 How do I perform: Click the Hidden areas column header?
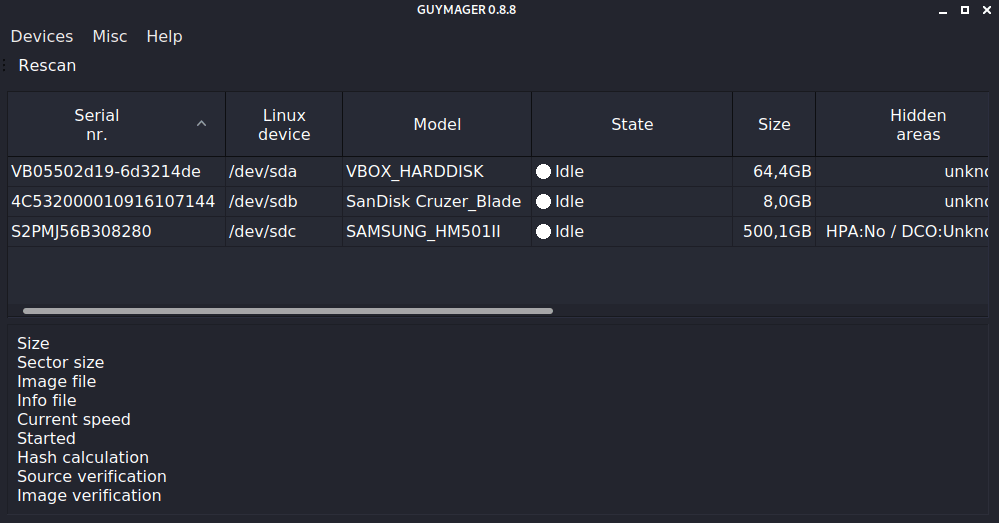pos(917,125)
